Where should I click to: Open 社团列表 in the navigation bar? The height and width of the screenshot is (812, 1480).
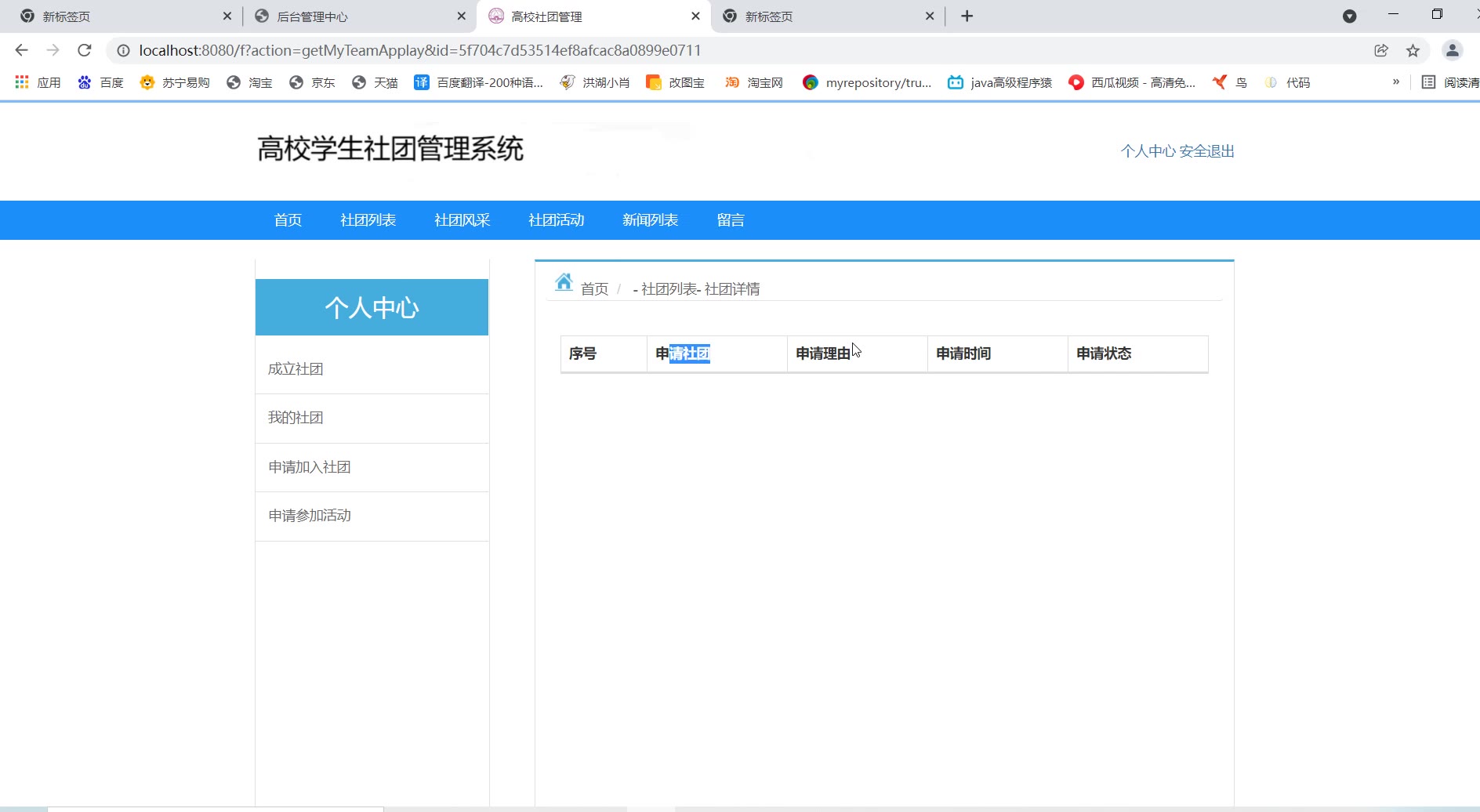pos(368,220)
